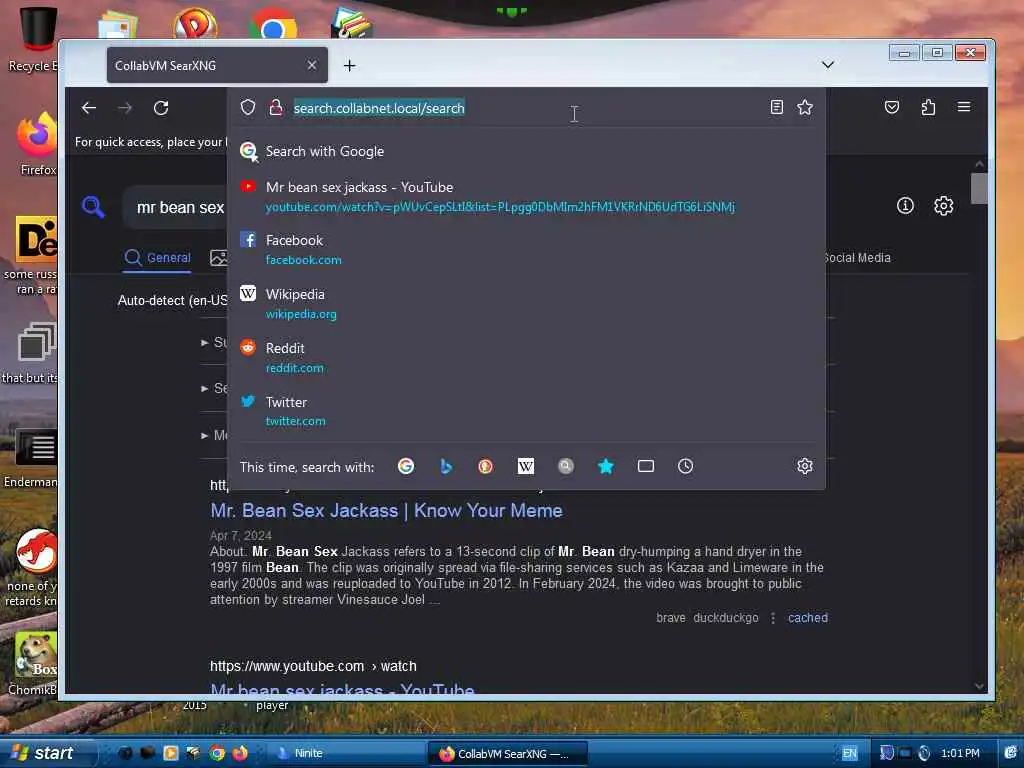Image resolution: width=1024 pixels, height=768 pixels.
Task: Search this time with DuckDuckGo icon
Action: pyautogui.click(x=485, y=466)
